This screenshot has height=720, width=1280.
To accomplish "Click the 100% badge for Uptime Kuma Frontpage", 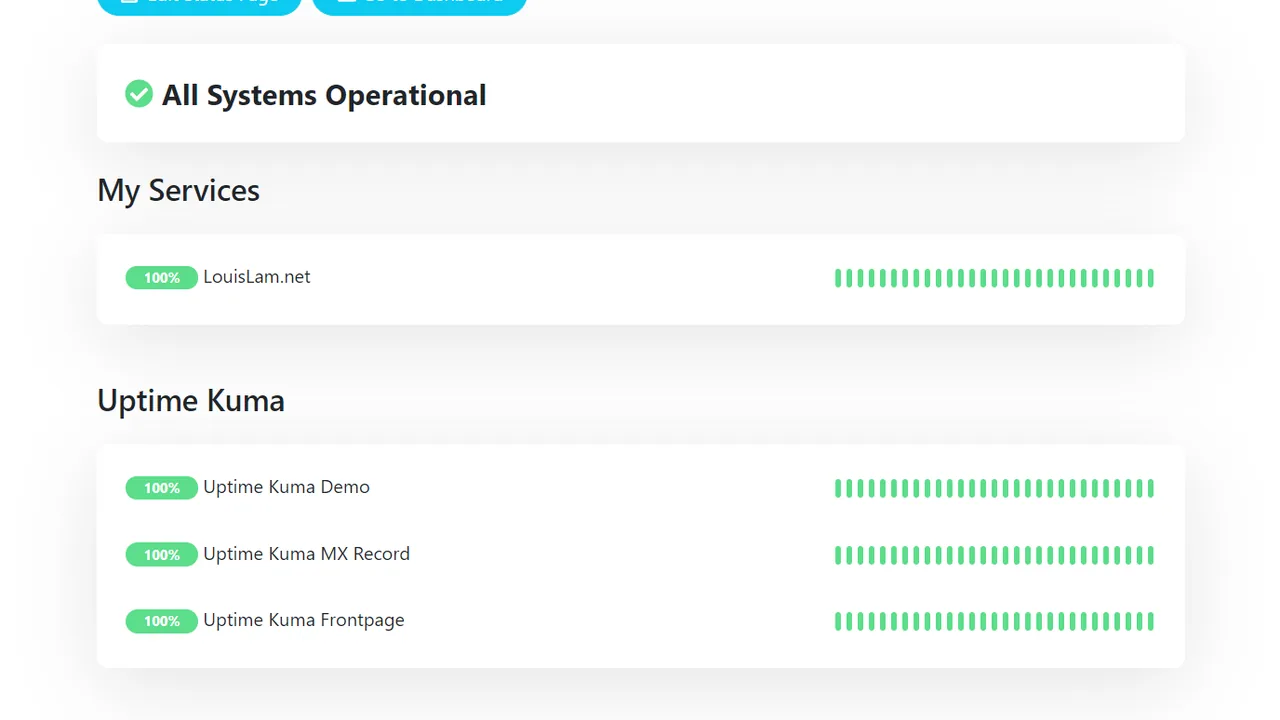I will pos(161,621).
